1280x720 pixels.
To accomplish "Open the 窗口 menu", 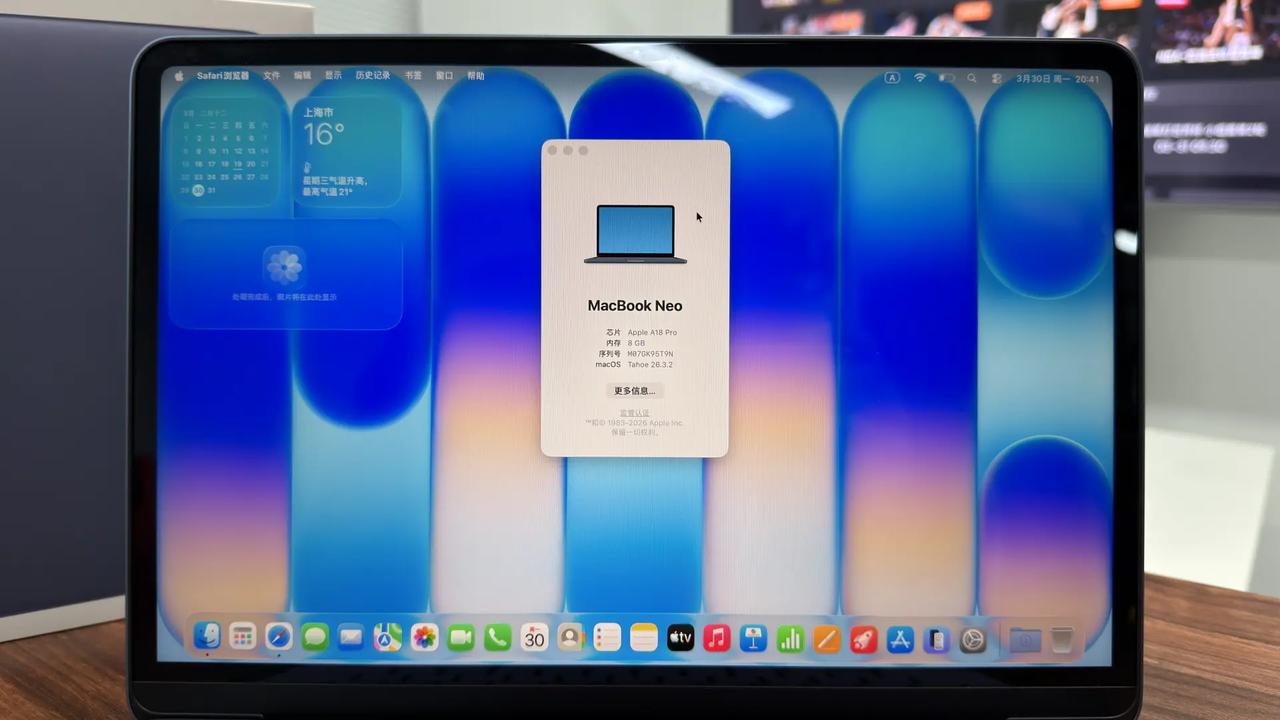I will pyautogui.click(x=445, y=76).
